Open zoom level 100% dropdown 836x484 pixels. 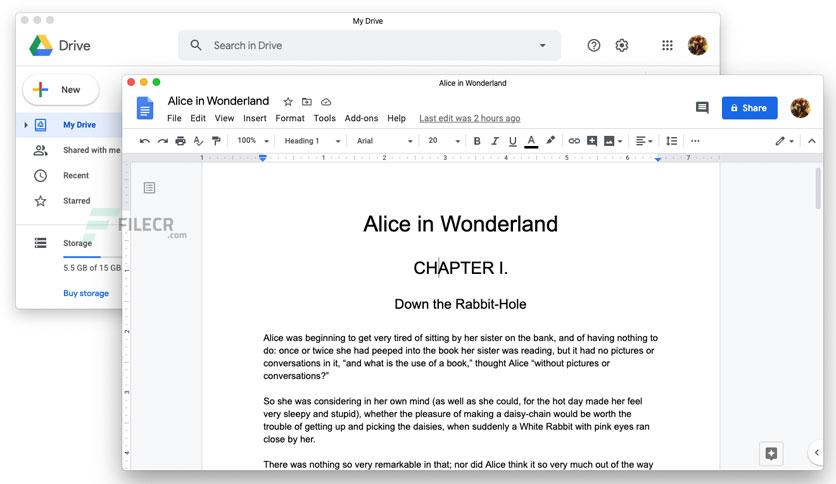point(253,141)
